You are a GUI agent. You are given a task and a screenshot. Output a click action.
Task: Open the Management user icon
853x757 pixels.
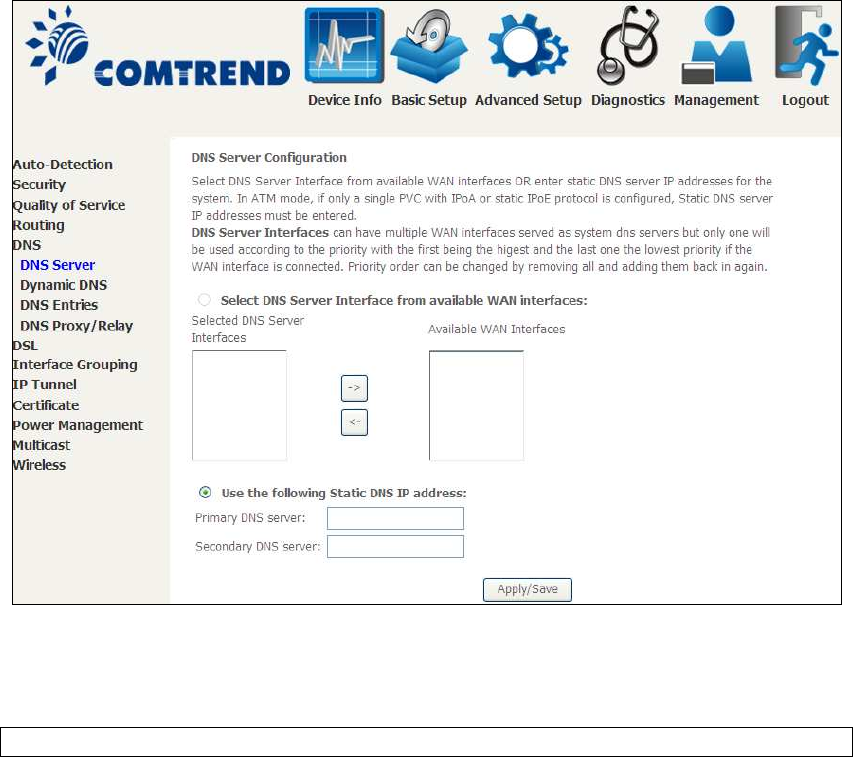click(716, 45)
